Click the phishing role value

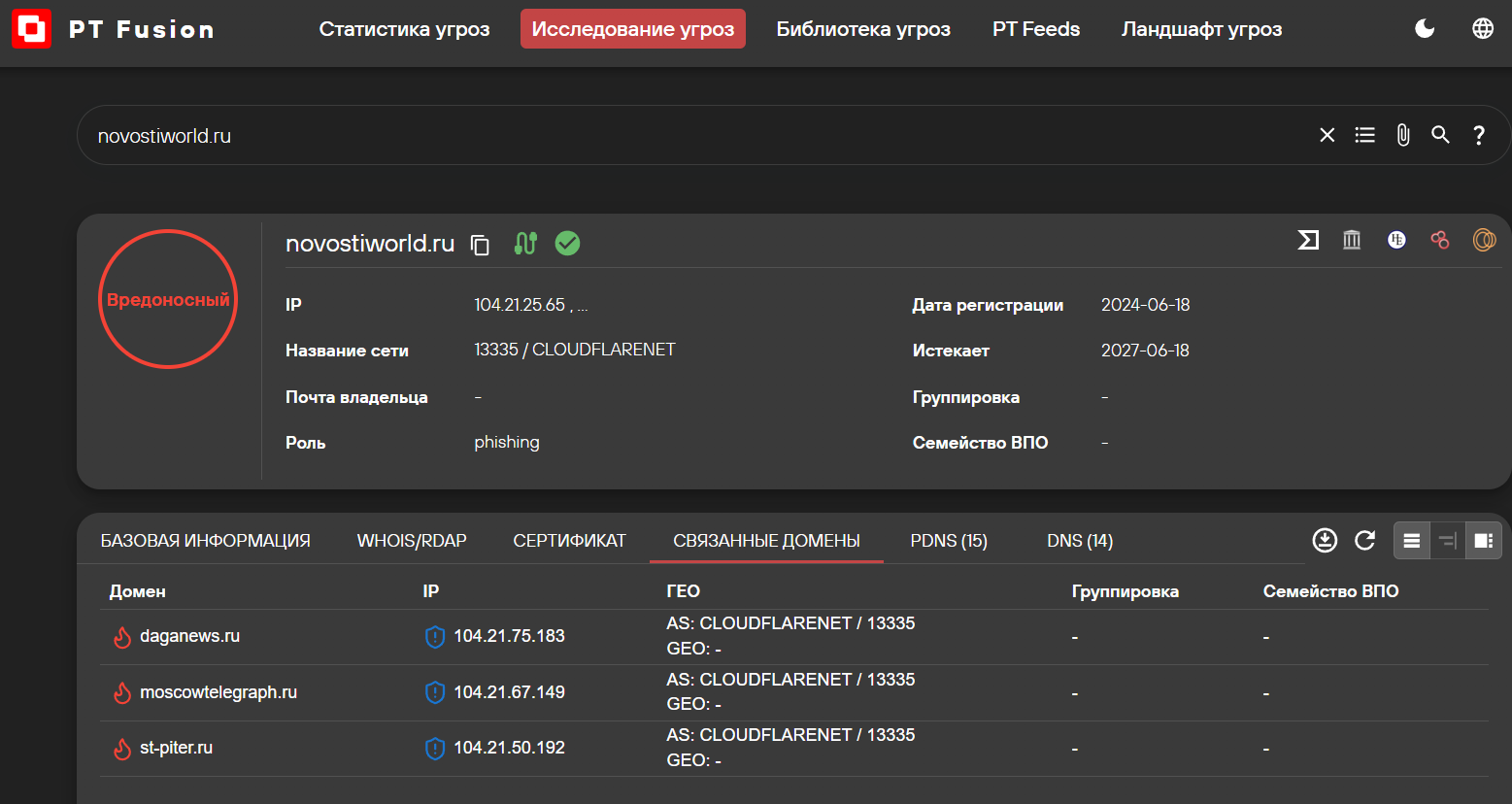pos(507,443)
